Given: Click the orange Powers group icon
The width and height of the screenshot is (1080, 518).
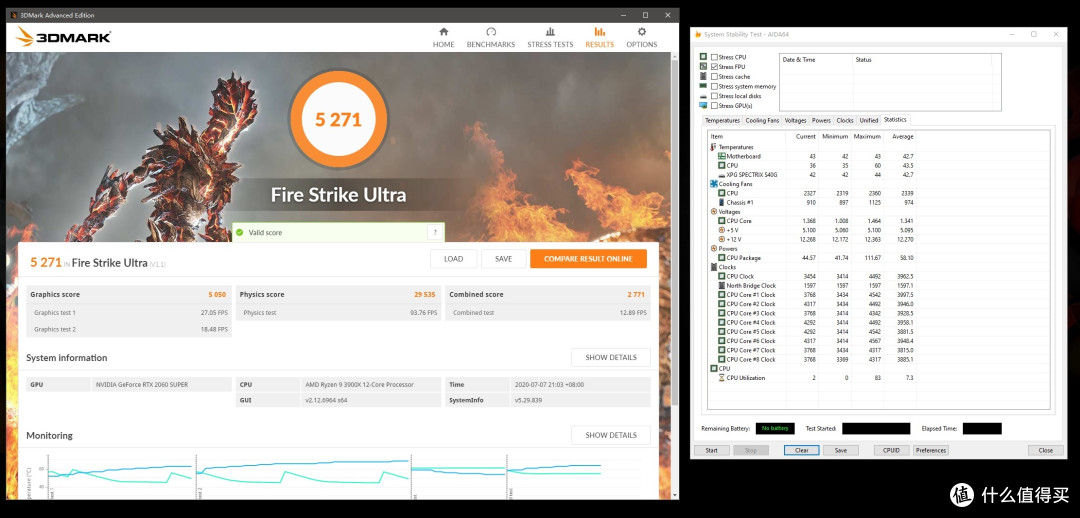Looking at the screenshot, I should [713, 249].
